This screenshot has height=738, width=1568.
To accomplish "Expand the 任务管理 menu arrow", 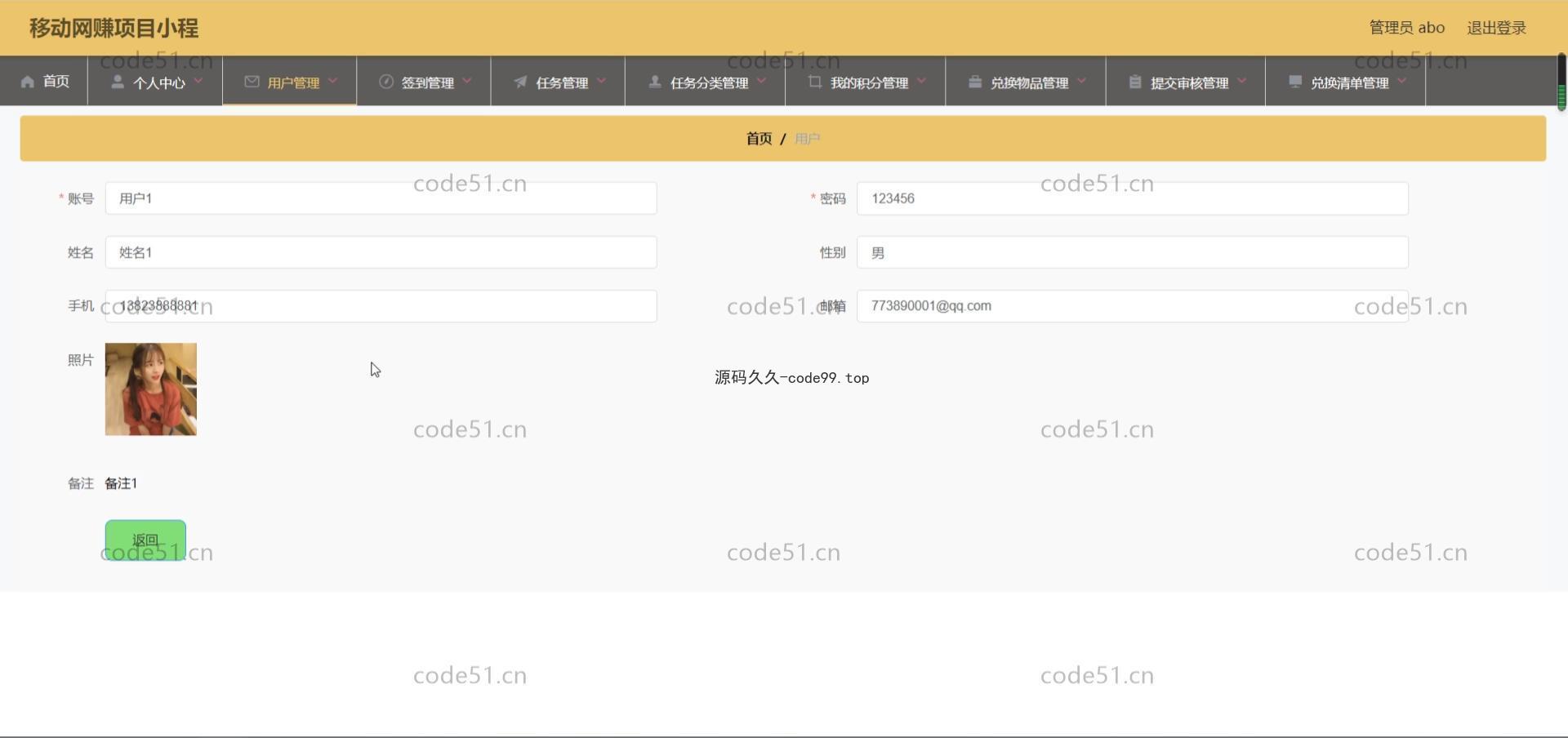I will (x=602, y=81).
